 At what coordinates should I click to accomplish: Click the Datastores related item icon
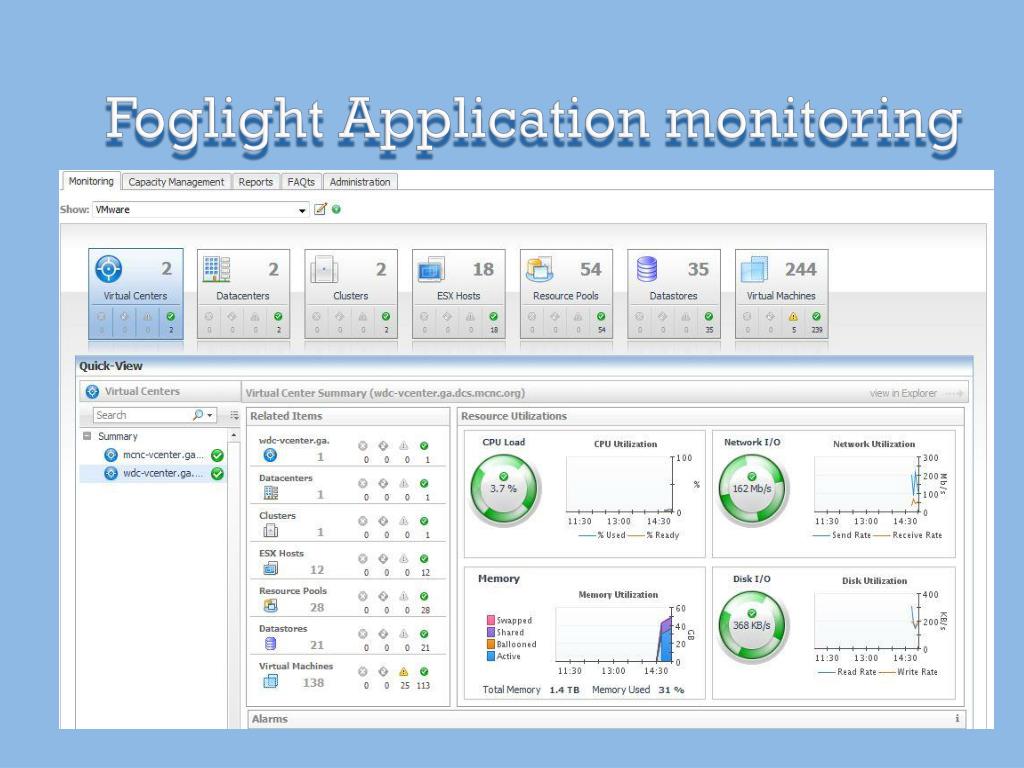pyautogui.click(x=270, y=643)
